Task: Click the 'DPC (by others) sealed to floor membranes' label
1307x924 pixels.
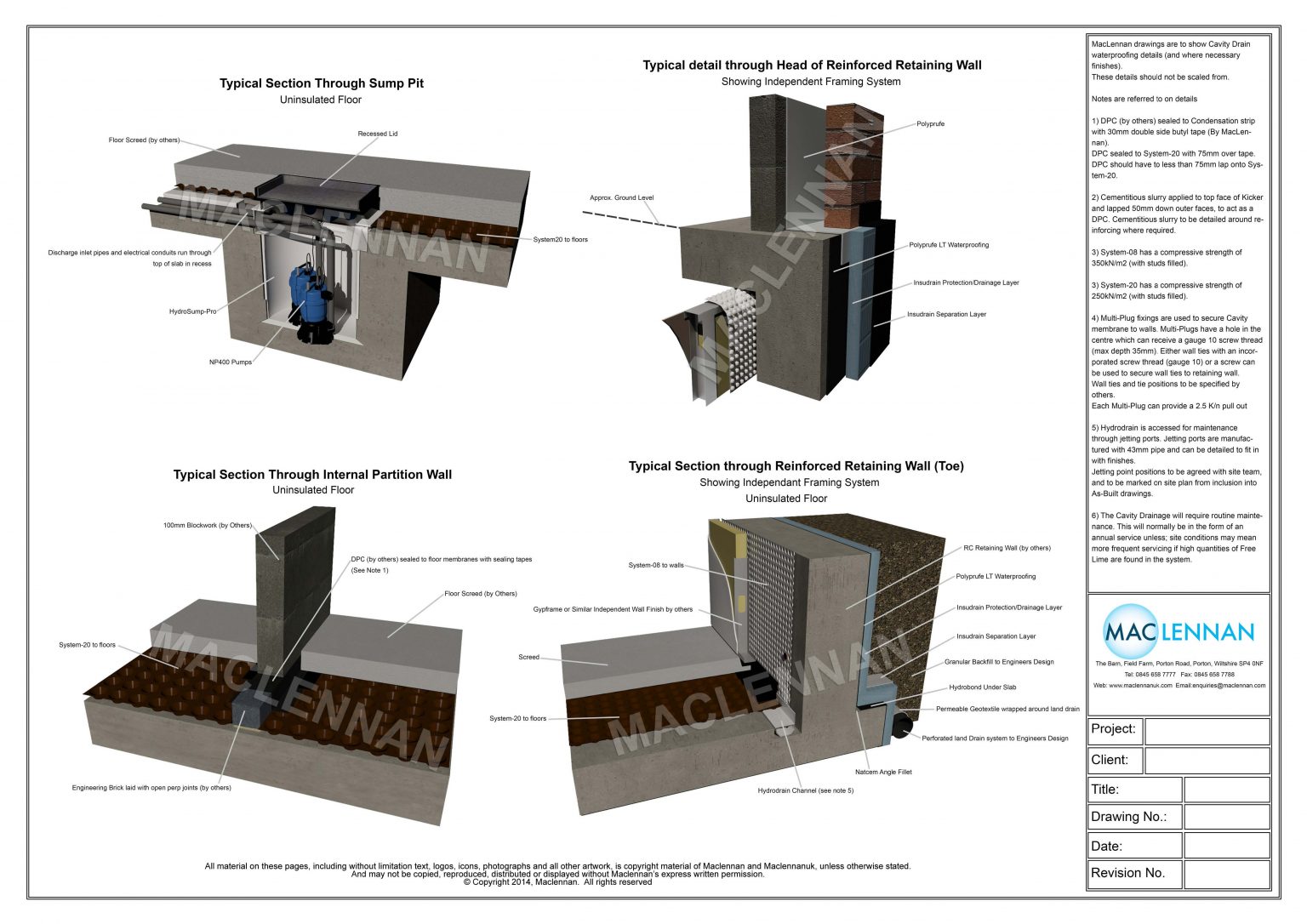Action: pyautogui.click(x=442, y=564)
